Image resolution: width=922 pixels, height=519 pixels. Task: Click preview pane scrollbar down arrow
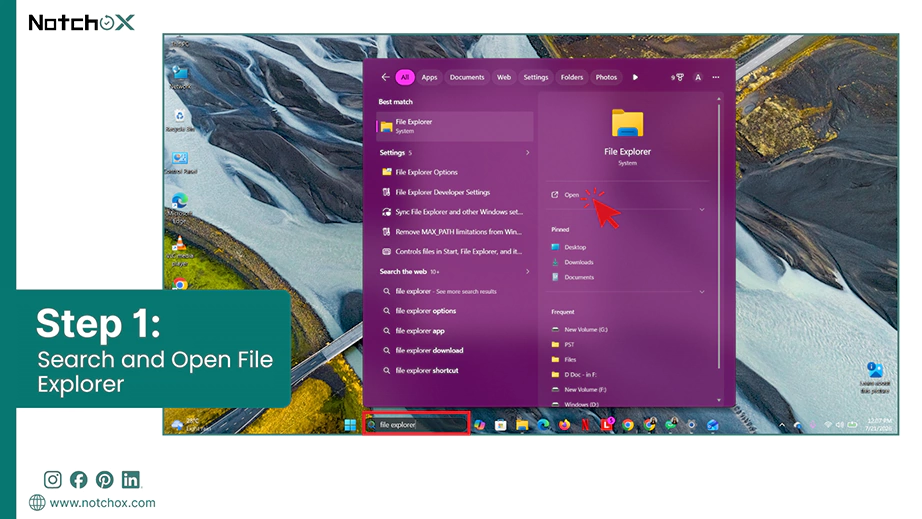coord(719,400)
